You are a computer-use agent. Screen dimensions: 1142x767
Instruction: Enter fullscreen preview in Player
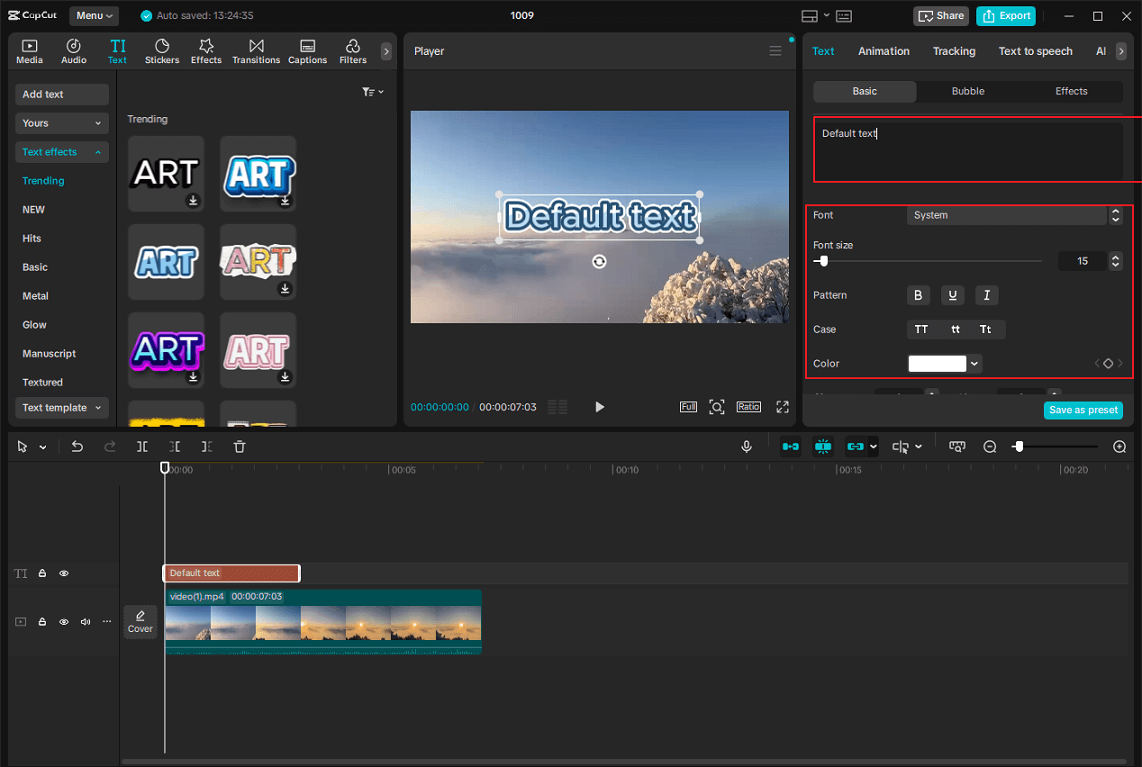coord(782,407)
